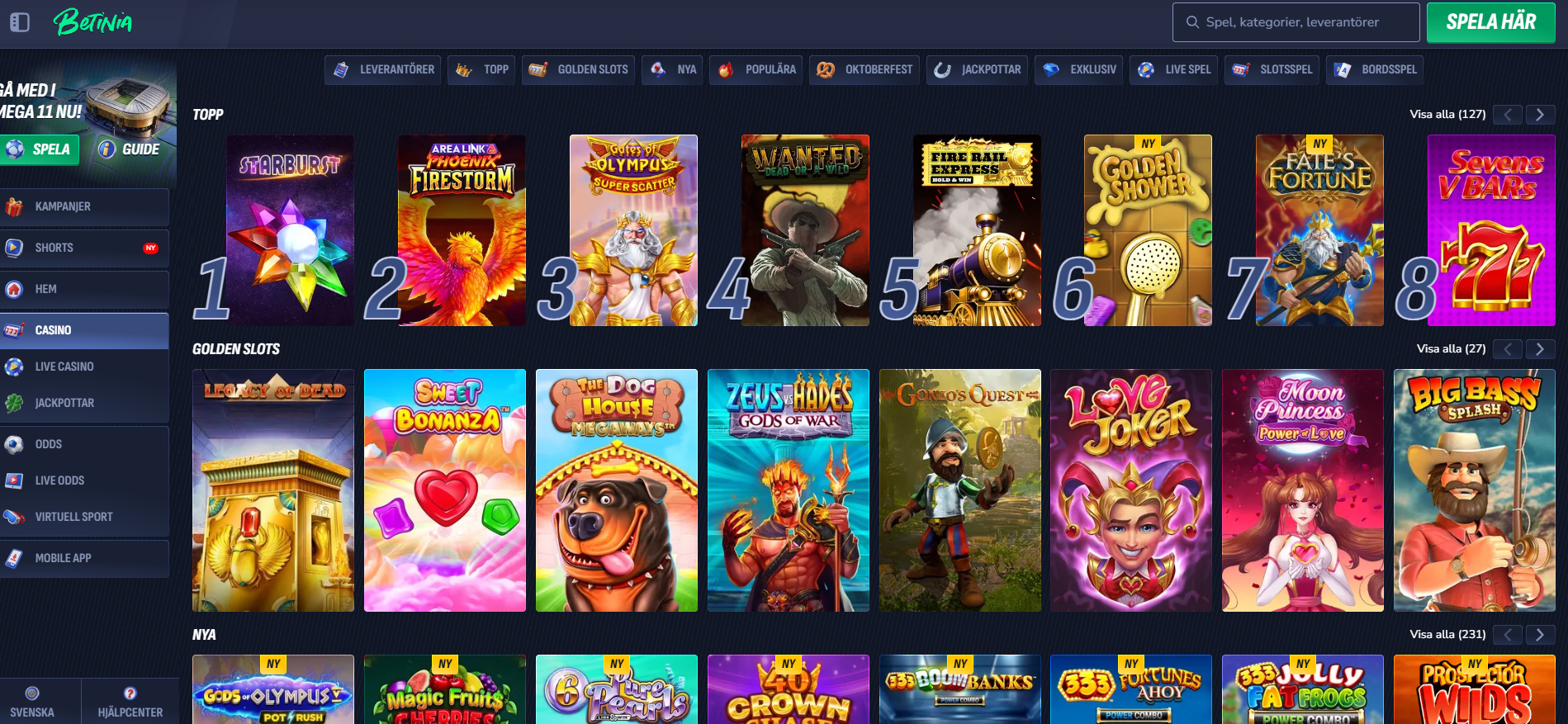Open the Bordsspel category tab
The width and height of the screenshot is (1568, 724).
pos(1376,70)
